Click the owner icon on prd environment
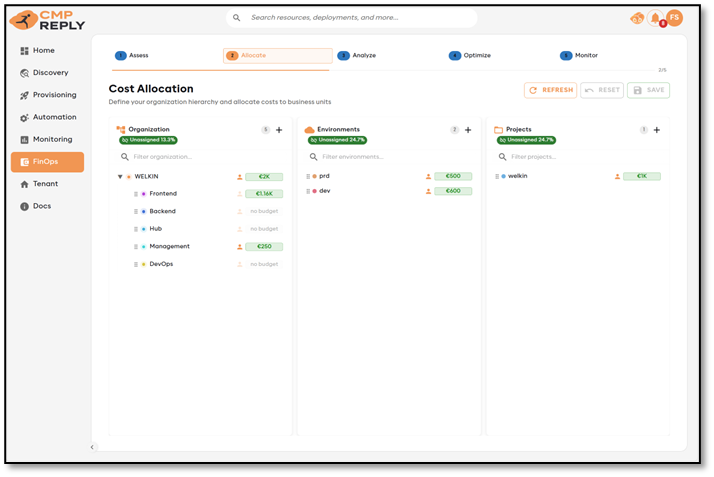Image resolution: width=714 pixels, height=477 pixels. pos(429,177)
